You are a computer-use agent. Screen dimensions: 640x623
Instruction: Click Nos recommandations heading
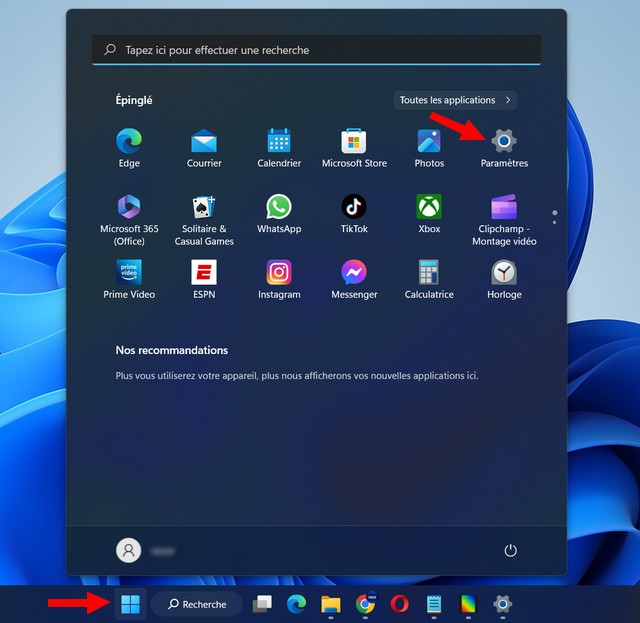172,350
